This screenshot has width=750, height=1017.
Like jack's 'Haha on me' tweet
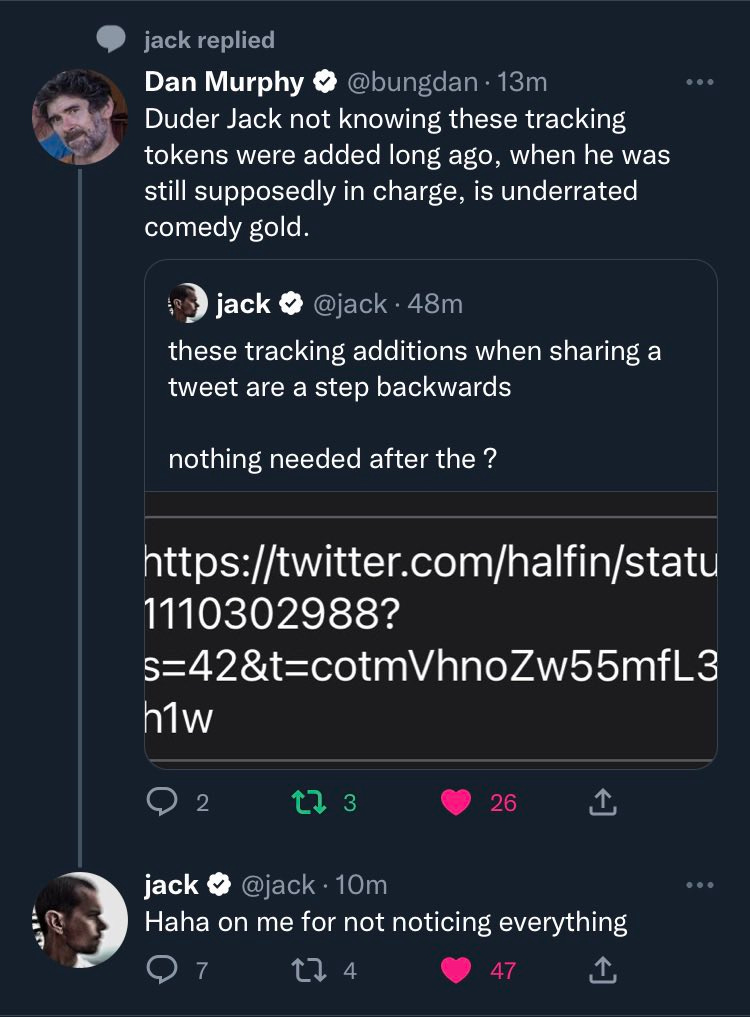click(x=456, y=969)
